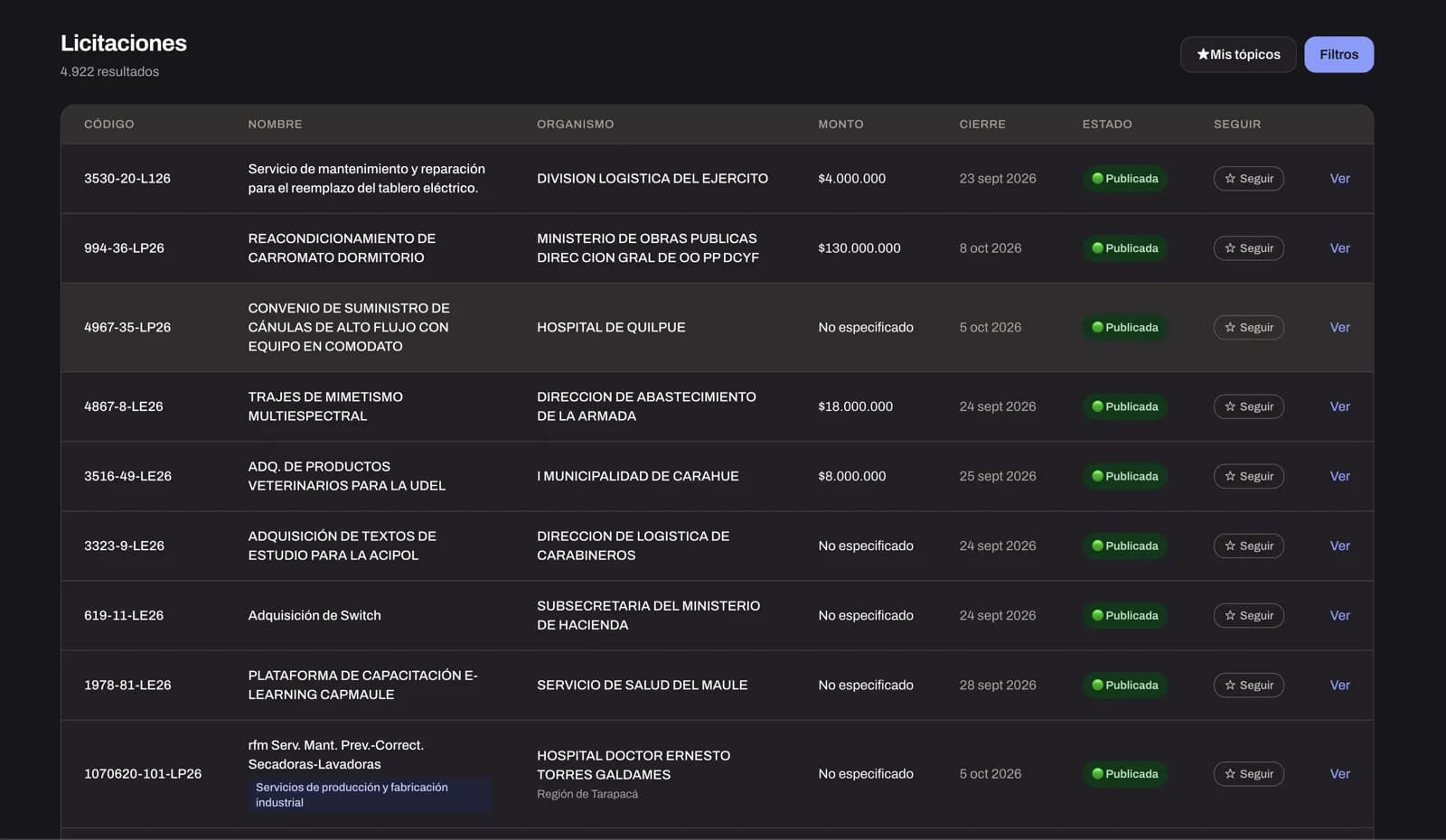This screenshot has height=840, width=1446.
Task: Follow licitación 994-36-LP26
Action: click(1248, 248)
